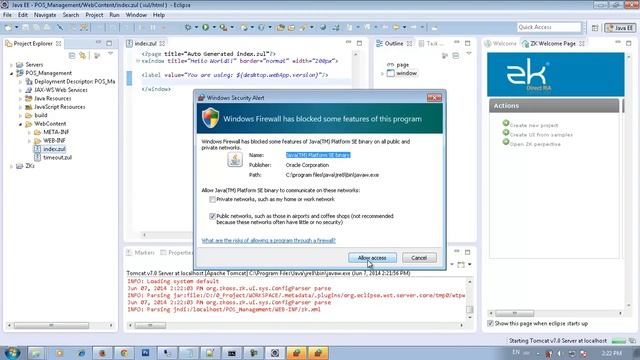This screenshot has height=360, width=640.
Task: Open the Window menu
Action: (x=136, y=15)
